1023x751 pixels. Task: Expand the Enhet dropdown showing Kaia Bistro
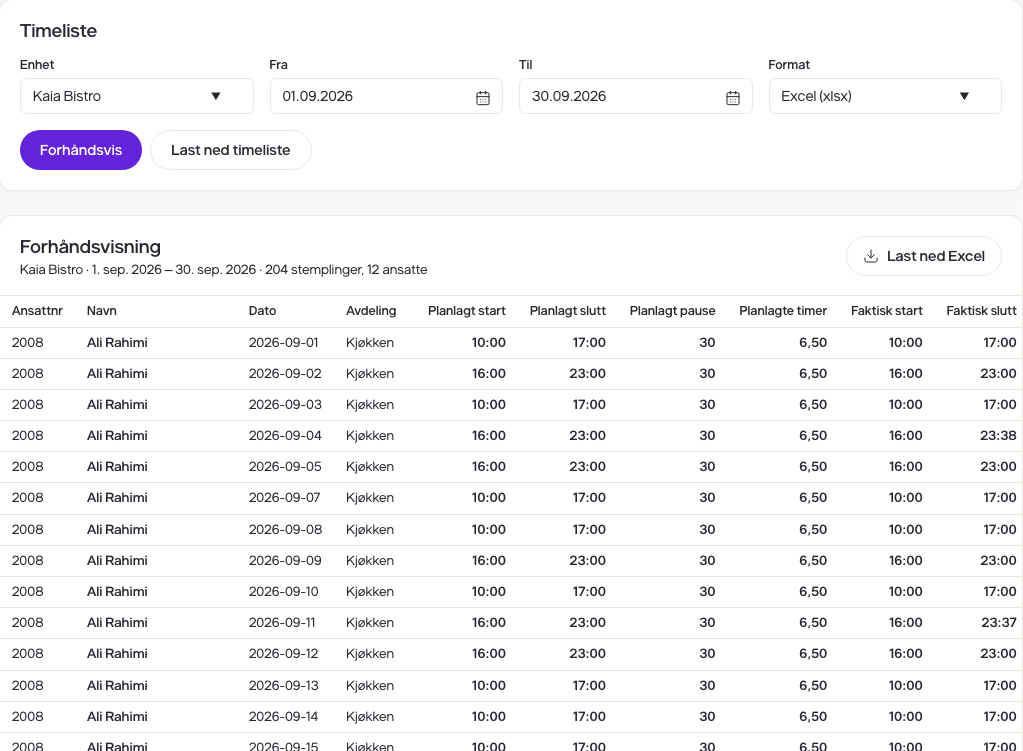136,96
